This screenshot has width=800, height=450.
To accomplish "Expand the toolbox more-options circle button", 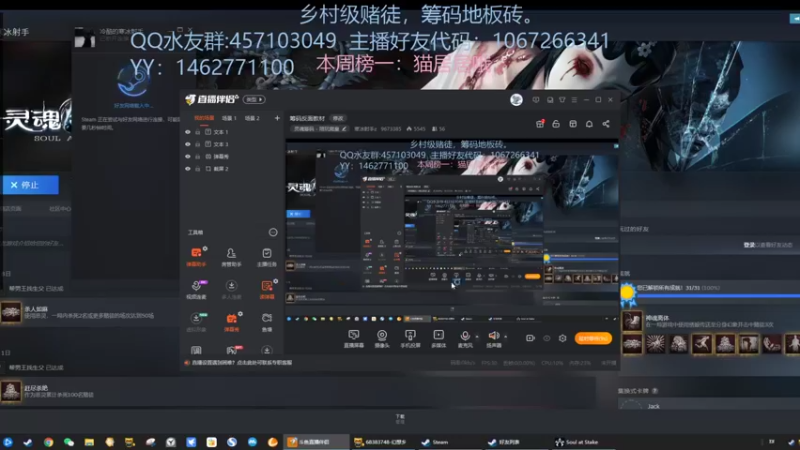I will pos(273,233).
